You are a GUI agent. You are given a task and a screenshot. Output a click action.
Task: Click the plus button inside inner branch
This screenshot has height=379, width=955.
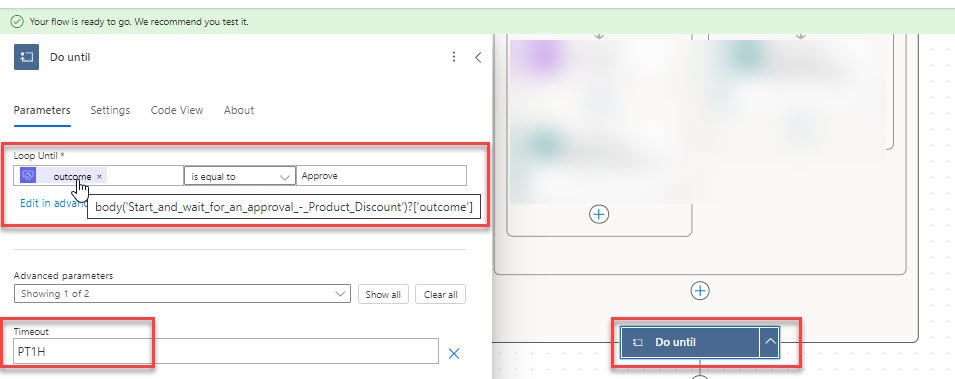click(599, 214)
